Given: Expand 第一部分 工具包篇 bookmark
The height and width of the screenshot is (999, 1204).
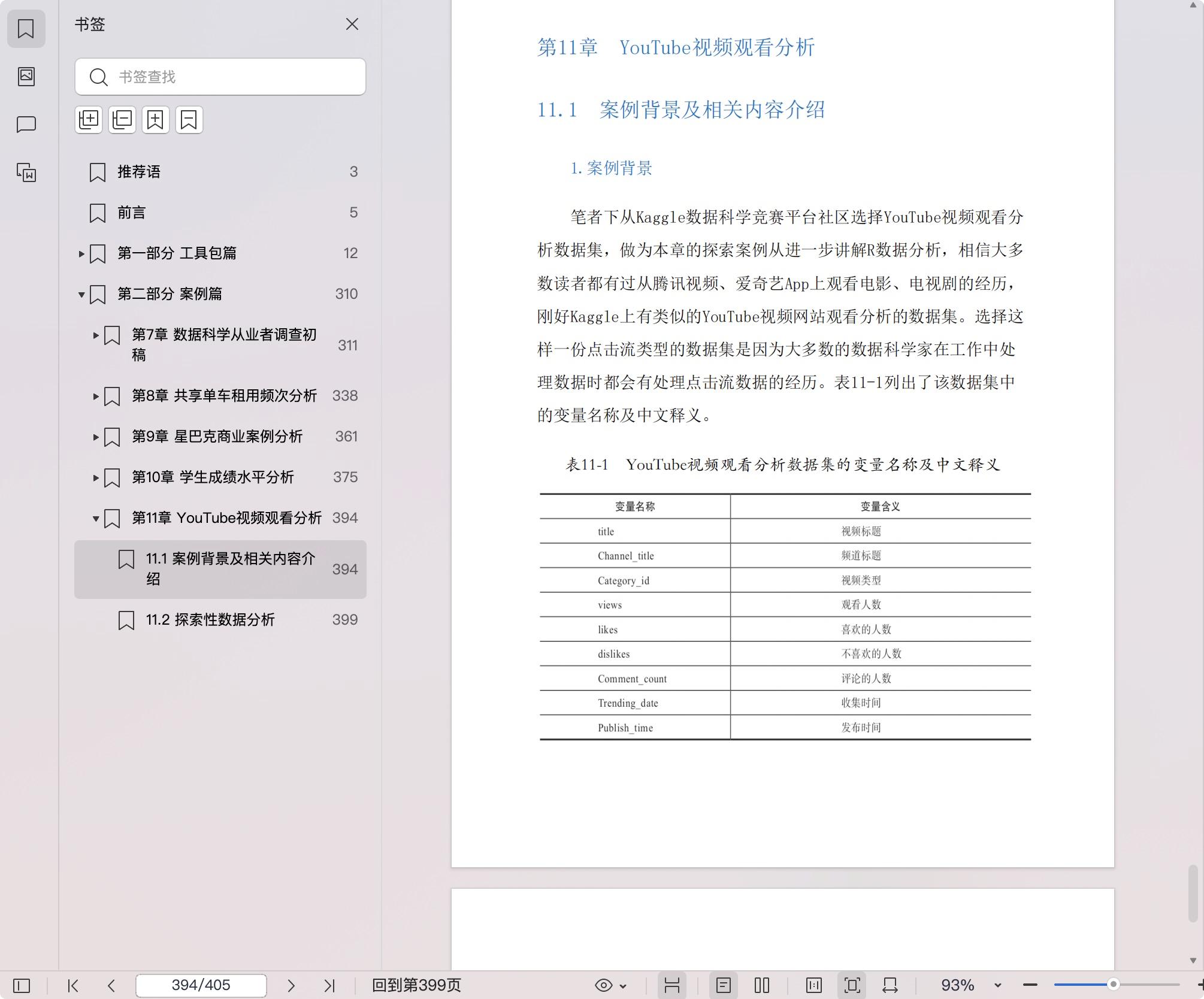Looking at the screenshot, I should coord(81,253).
